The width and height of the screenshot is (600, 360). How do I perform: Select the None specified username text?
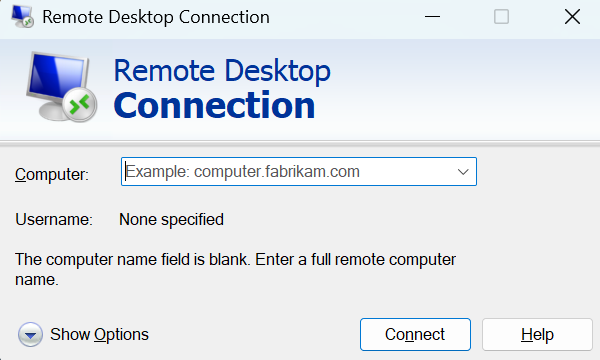tap(171, 220)
